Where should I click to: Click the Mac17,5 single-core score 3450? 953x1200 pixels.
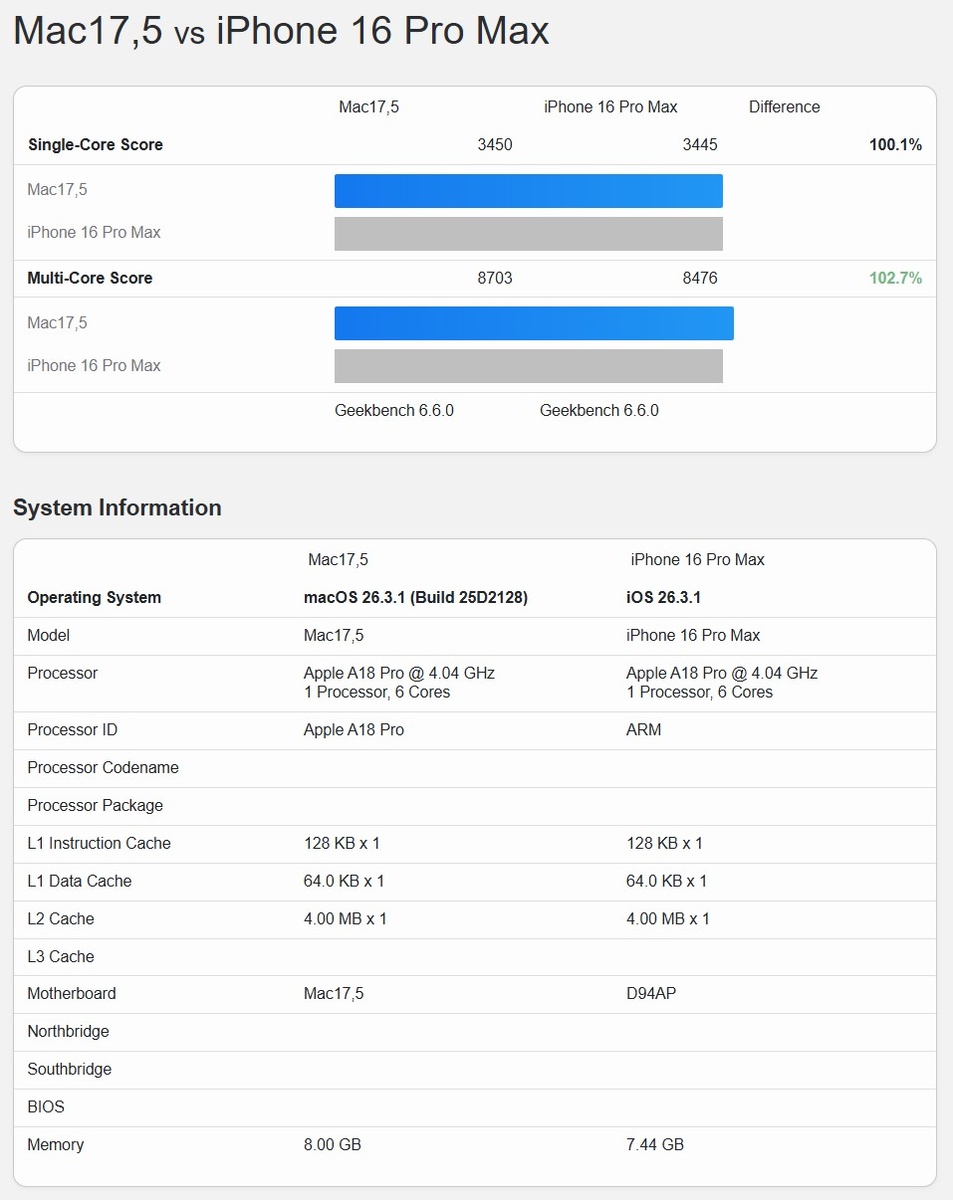[x=496, y=144]
